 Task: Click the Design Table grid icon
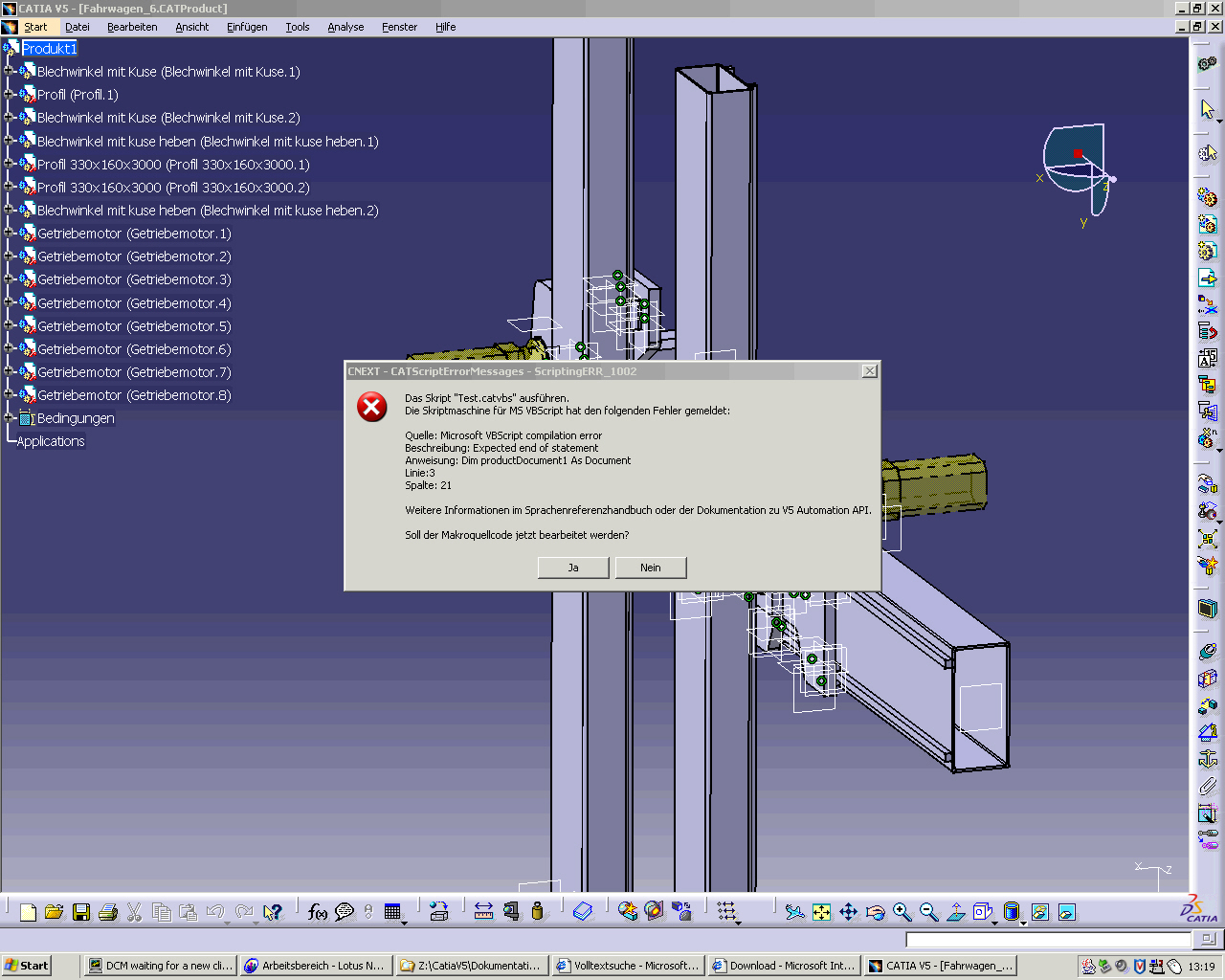pyautogui.click(x=392, y=912)
